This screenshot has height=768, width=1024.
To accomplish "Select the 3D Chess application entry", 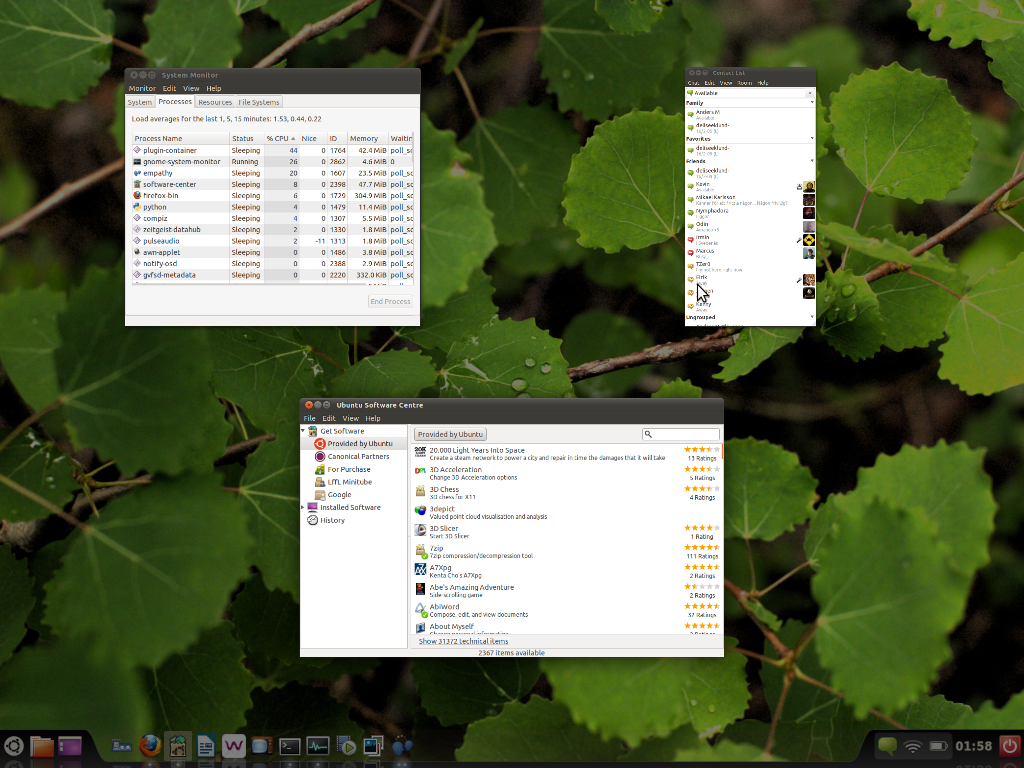I will [x=567, y=493].
